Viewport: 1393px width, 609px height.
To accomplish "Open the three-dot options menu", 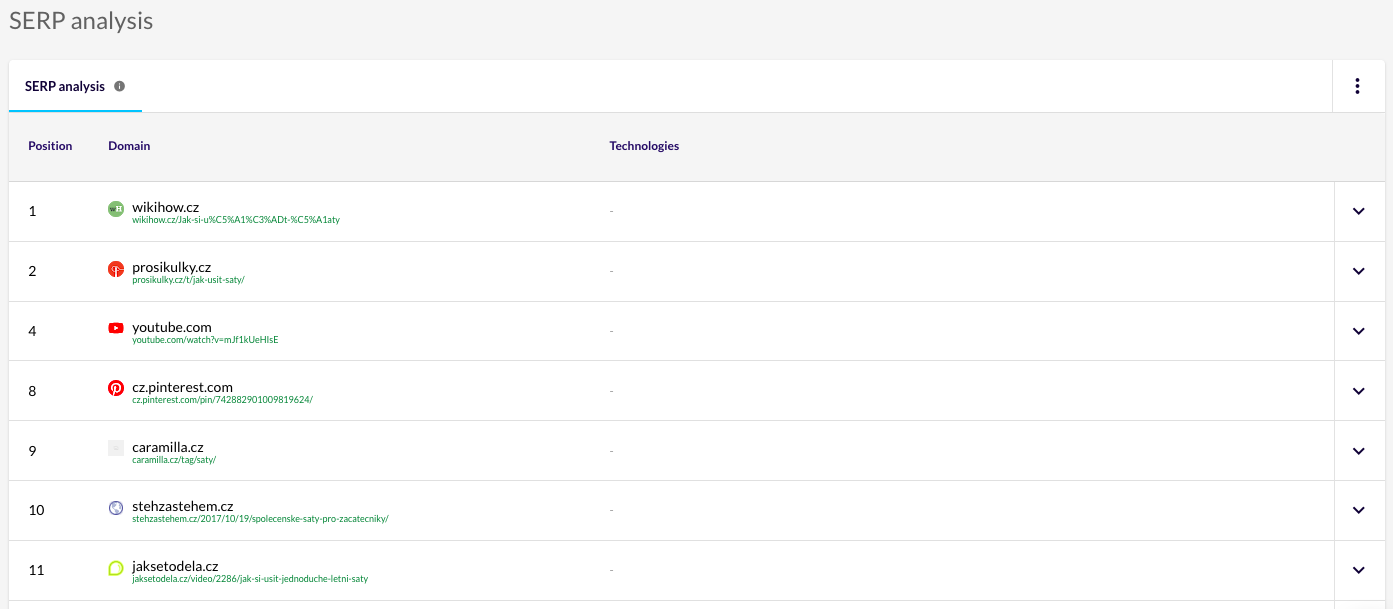I will click(1357, 86).
